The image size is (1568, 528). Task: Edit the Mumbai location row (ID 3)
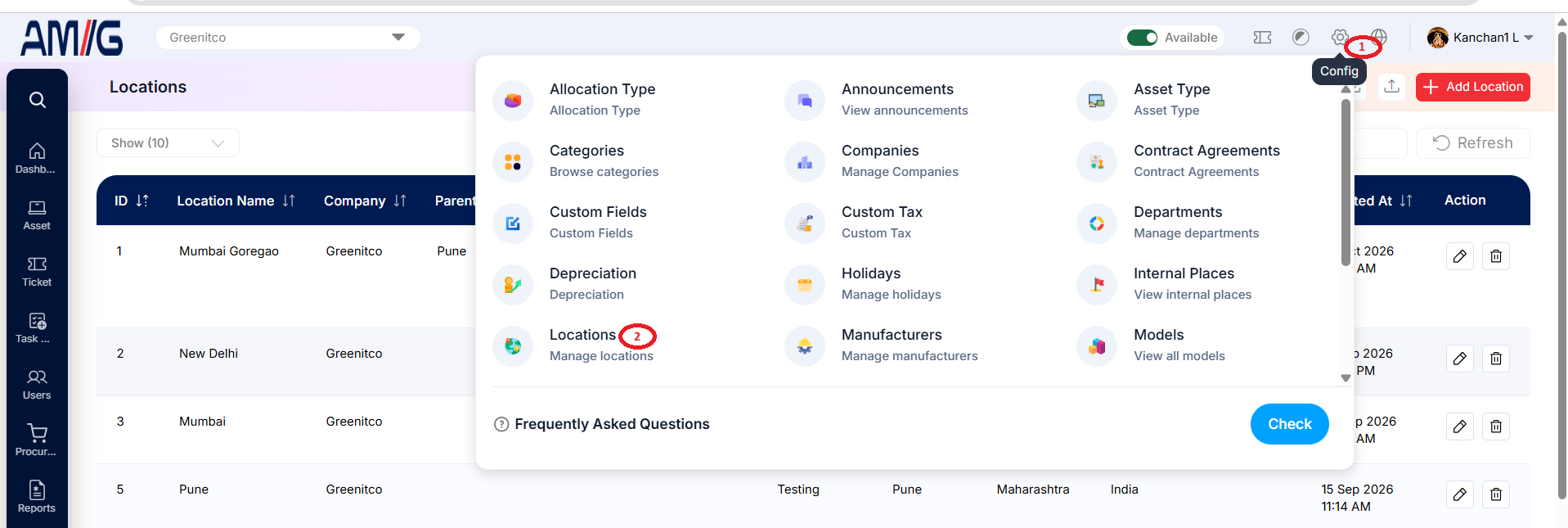point(1460,426)
